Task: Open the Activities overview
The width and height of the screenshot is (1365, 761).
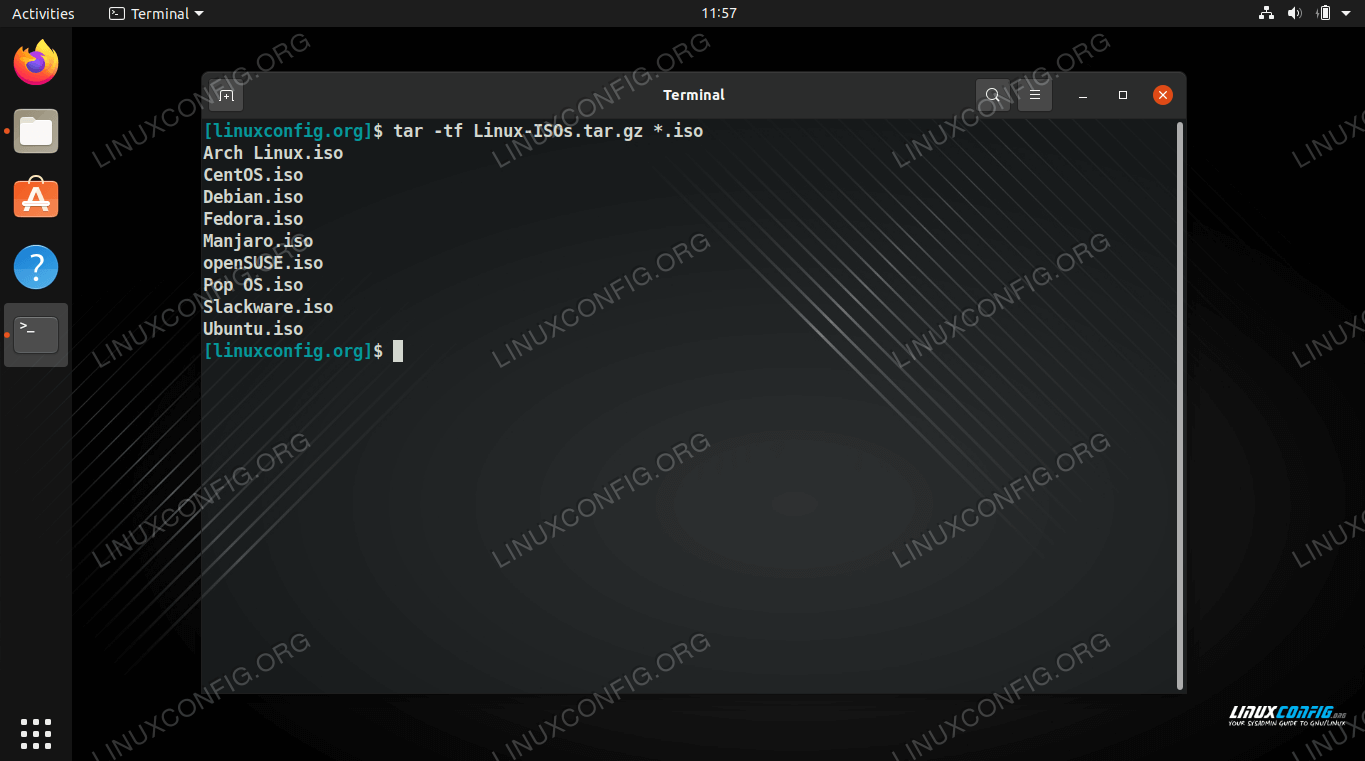Action: (x=43, y=13)
